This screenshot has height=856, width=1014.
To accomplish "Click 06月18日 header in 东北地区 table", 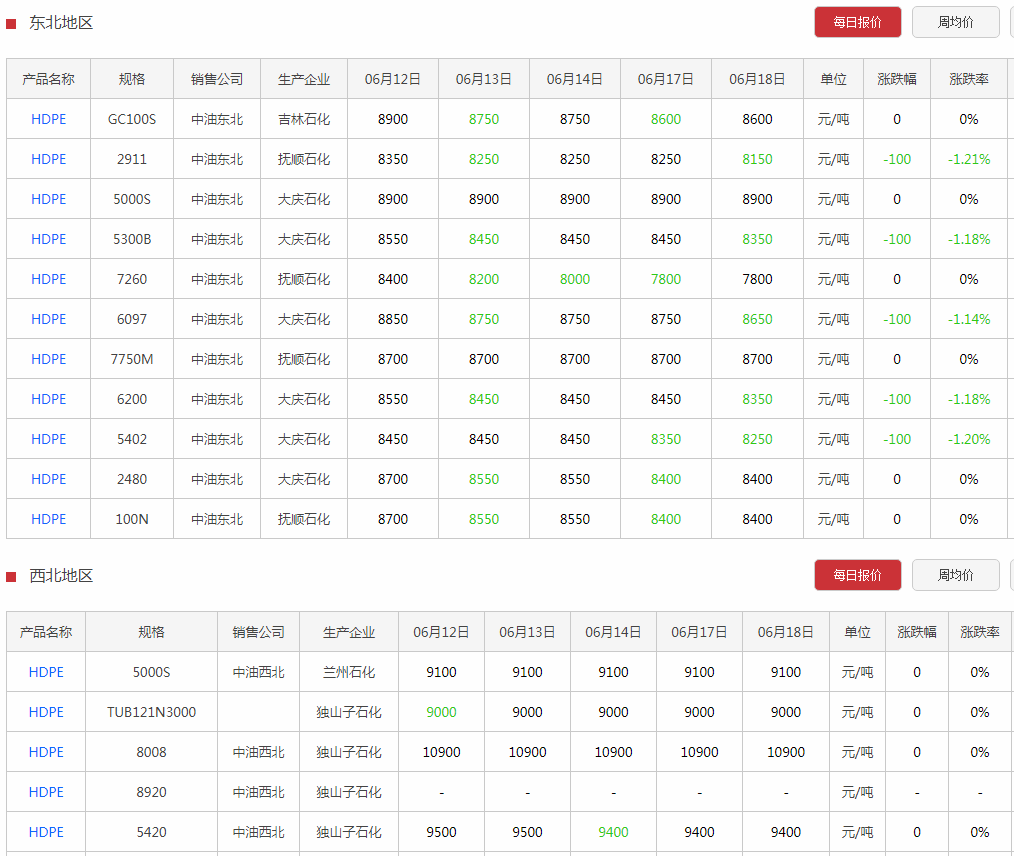I will (x=757, y=79).
